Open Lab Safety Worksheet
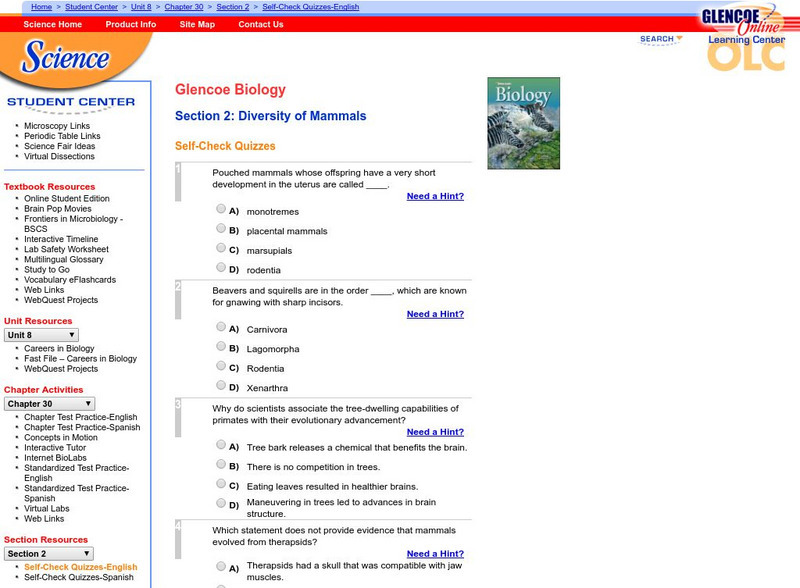 click(66, 249)
